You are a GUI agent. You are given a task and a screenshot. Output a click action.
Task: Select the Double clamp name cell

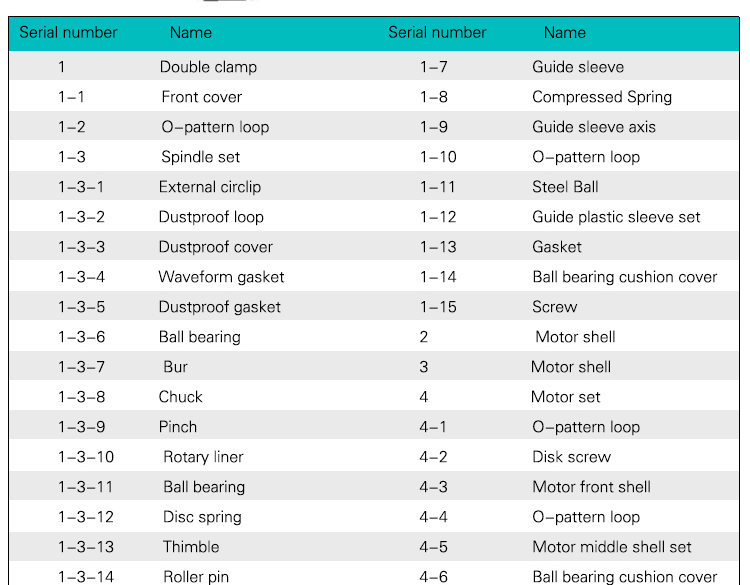(208, 67)
